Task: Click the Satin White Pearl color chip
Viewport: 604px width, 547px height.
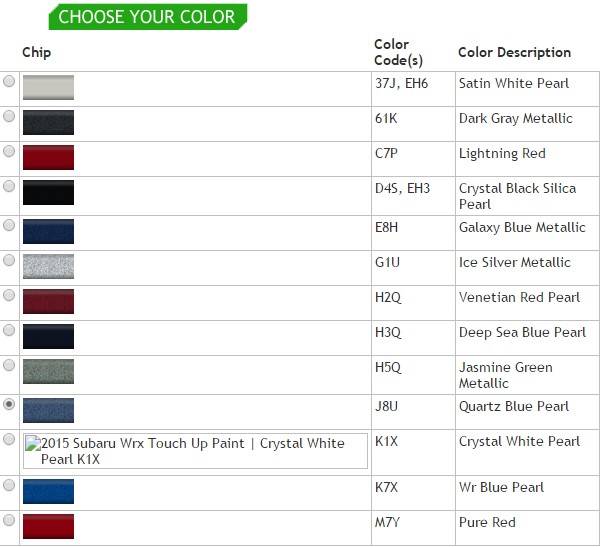Action: coord(49,87)
